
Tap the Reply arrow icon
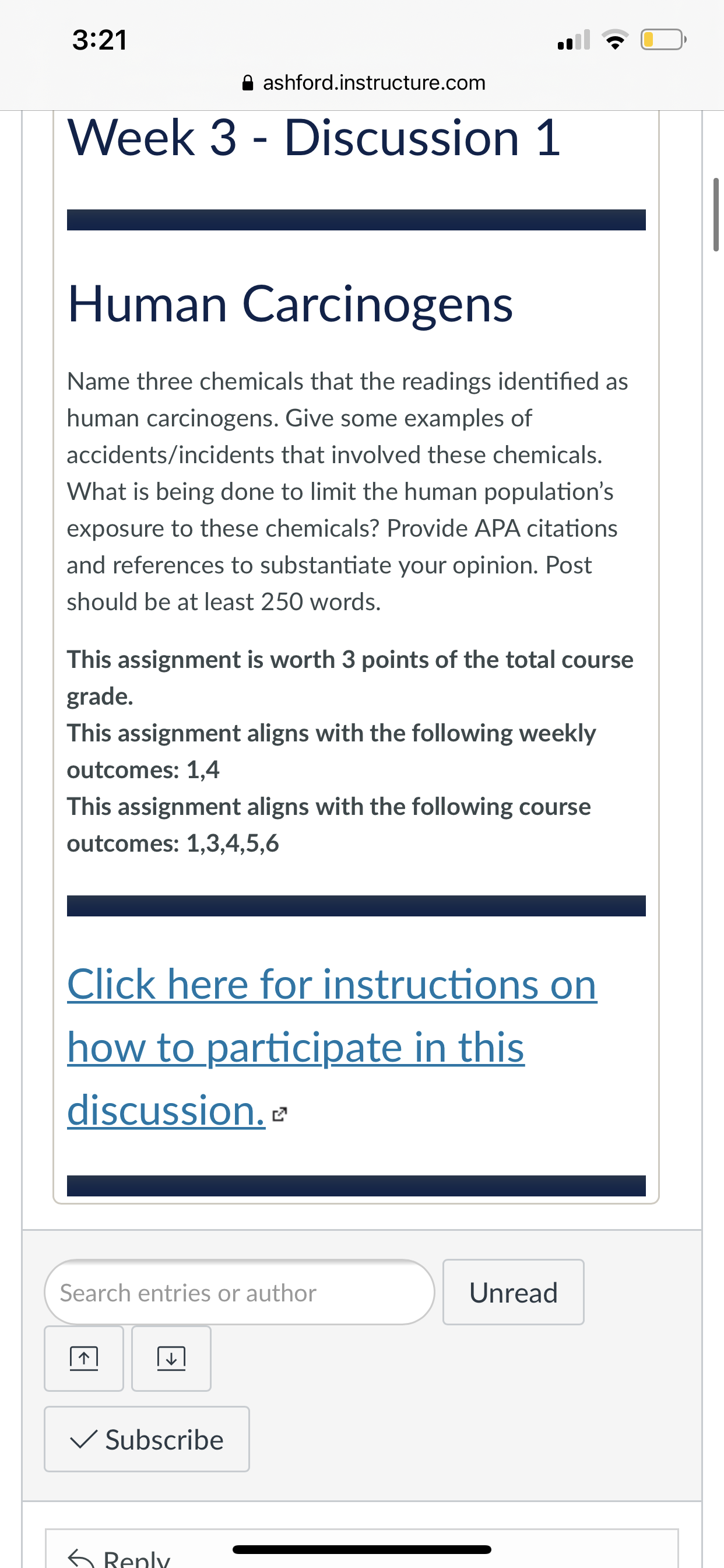(x=81, y=1558)
